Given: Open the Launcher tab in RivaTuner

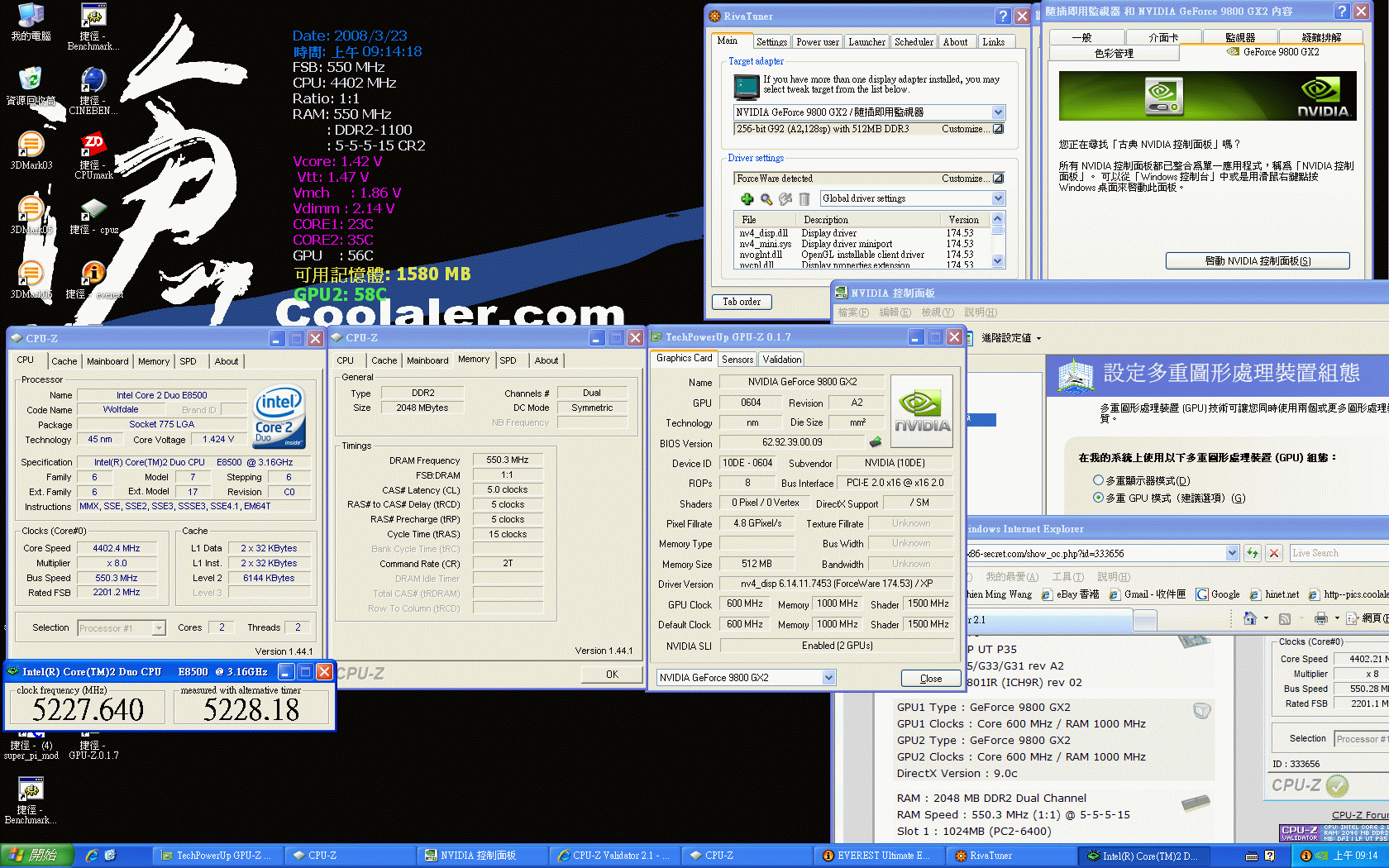Looking at the screenshot, I should (x=866, y=42).
